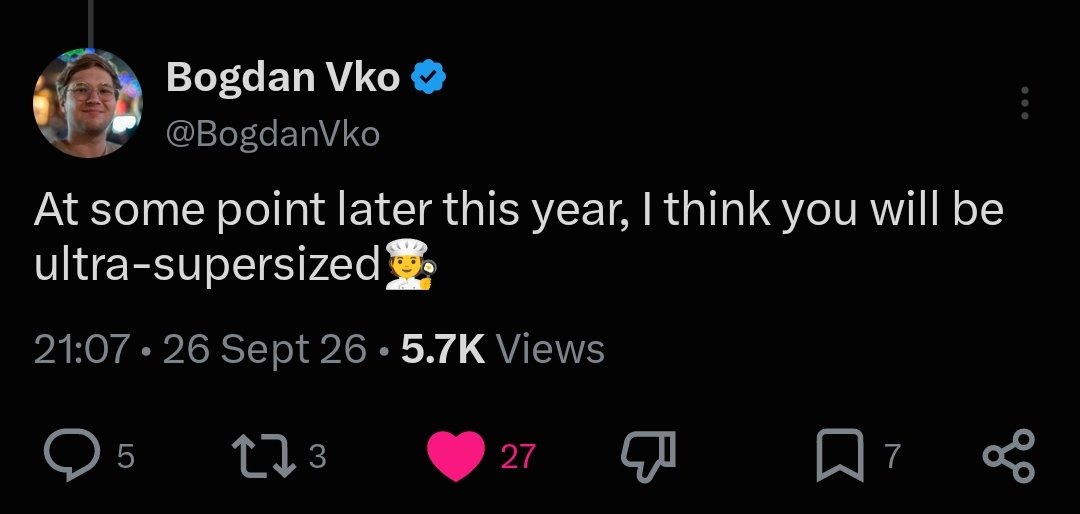Click the chef emoji in the post
The width and height of the screenshot is (1080, 514).
pos(410,264)
